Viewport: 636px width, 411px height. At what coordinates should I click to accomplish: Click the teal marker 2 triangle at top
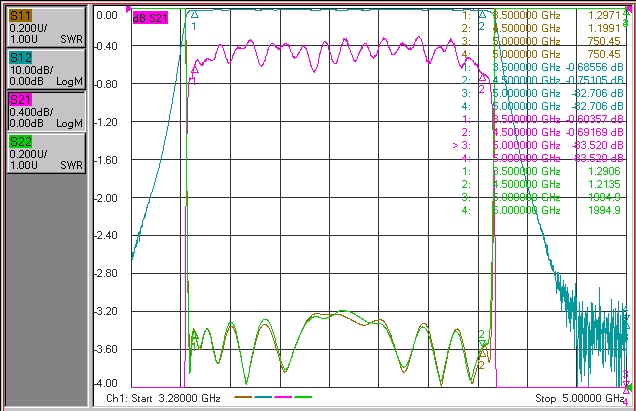482,15
